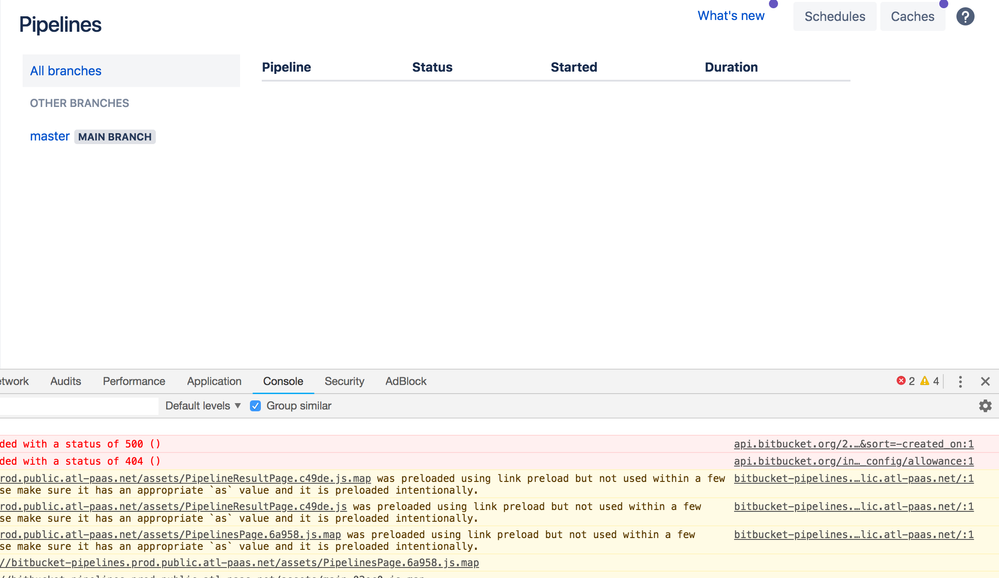Open DevTools console settings gear

[x=985, y=406]
